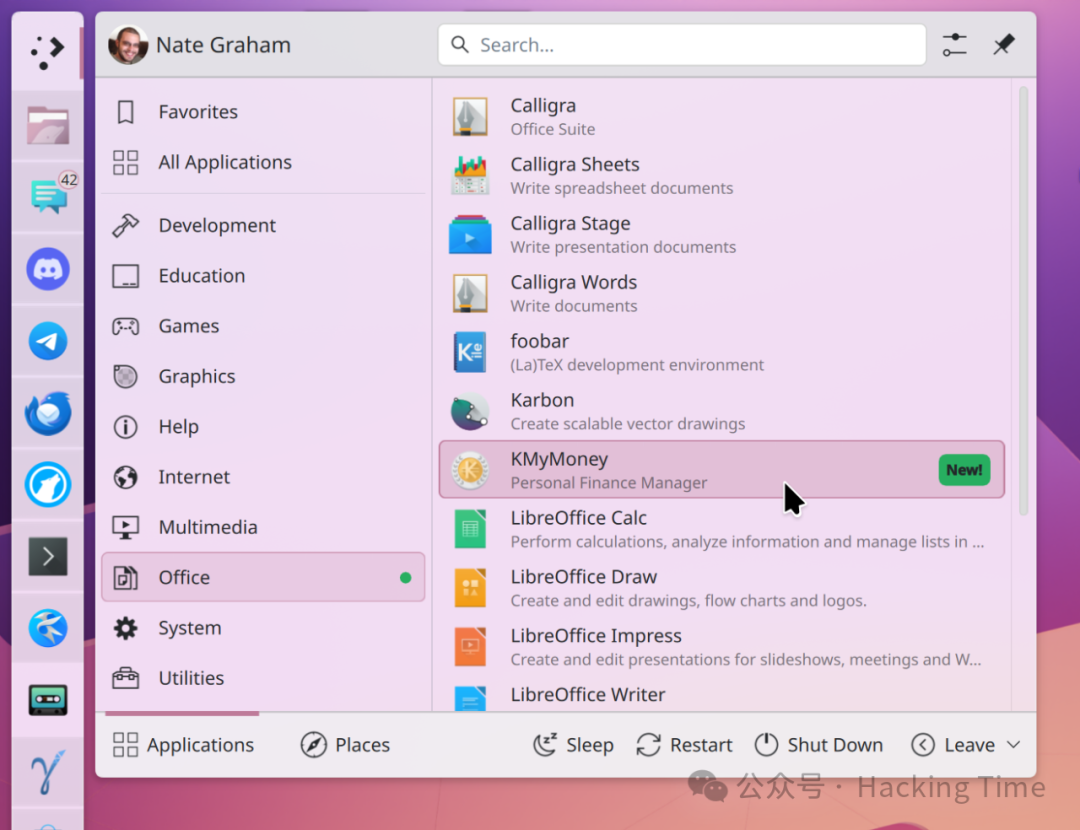1080x830 pixels.
Task: Expand the Leave options arrow
Action: [x=1013, y=745]
